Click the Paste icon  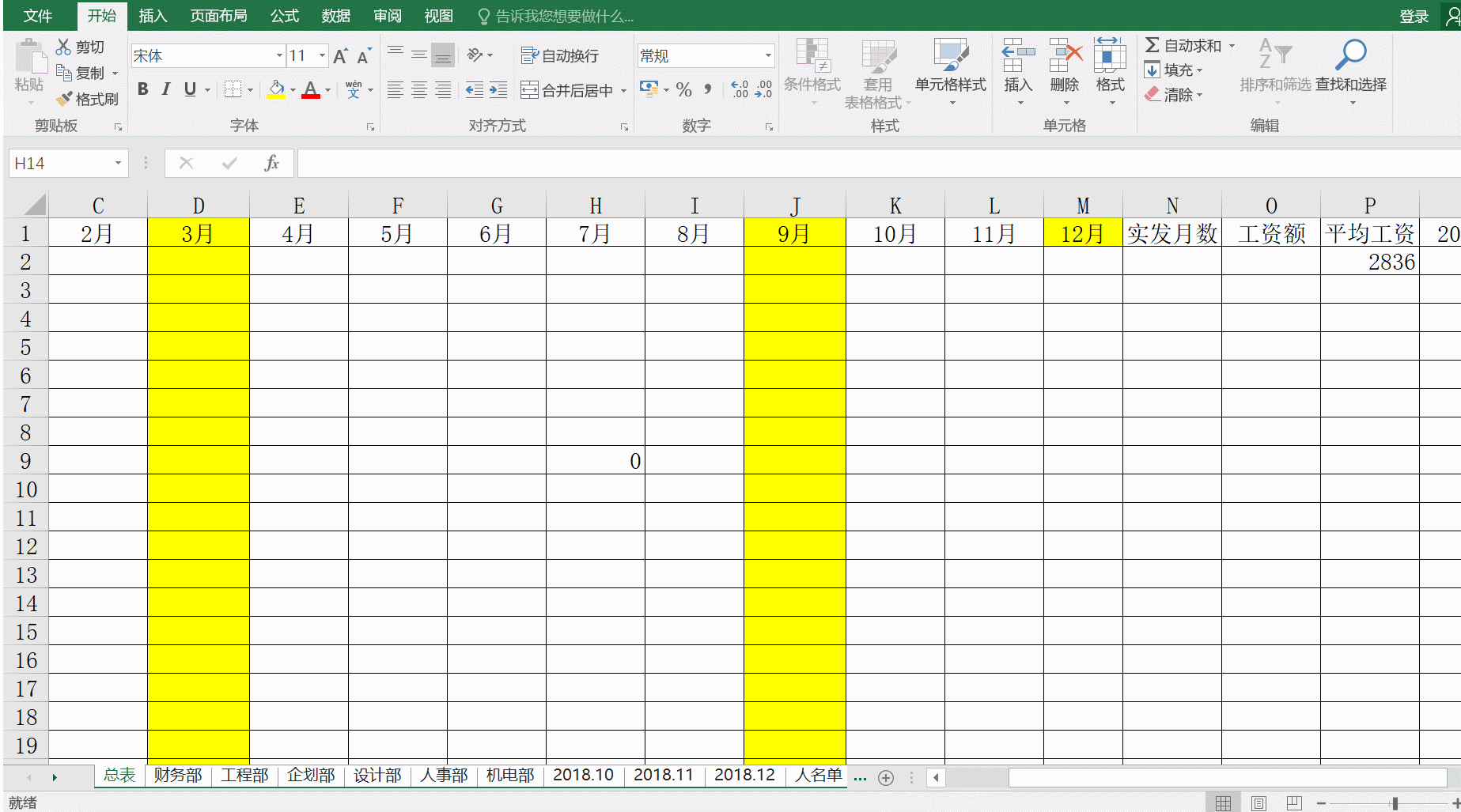[x=30, y=57]
